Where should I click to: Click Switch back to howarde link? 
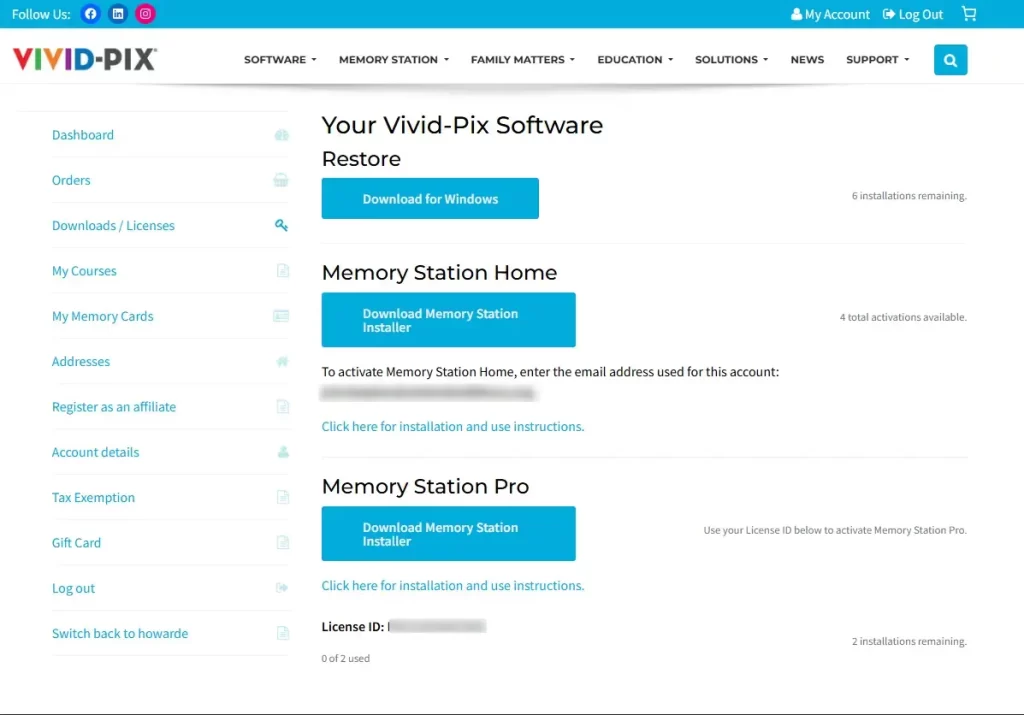pos(120,633)
